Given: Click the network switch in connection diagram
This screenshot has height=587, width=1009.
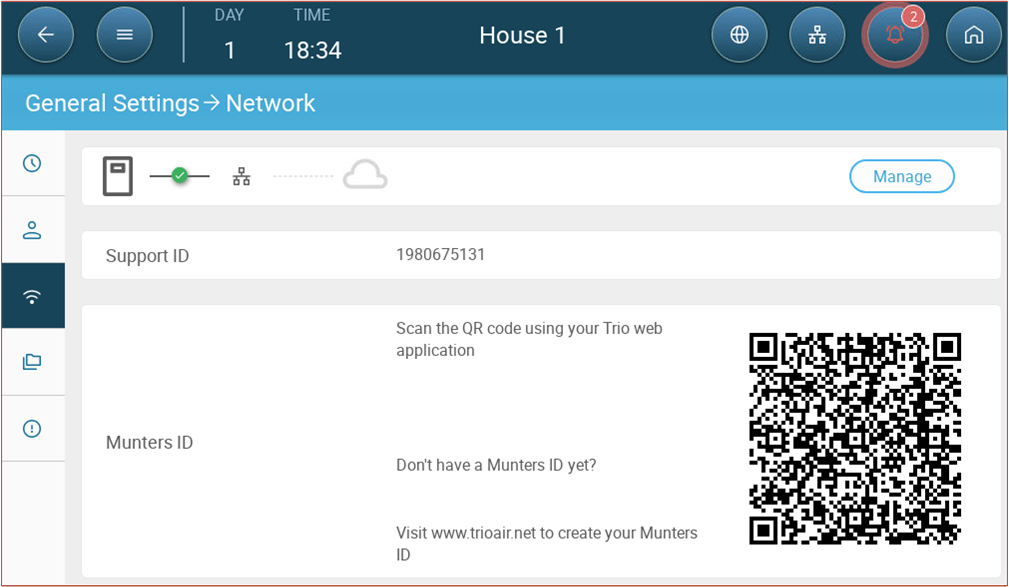Looking at the screenshot, I should click(241, 175).
